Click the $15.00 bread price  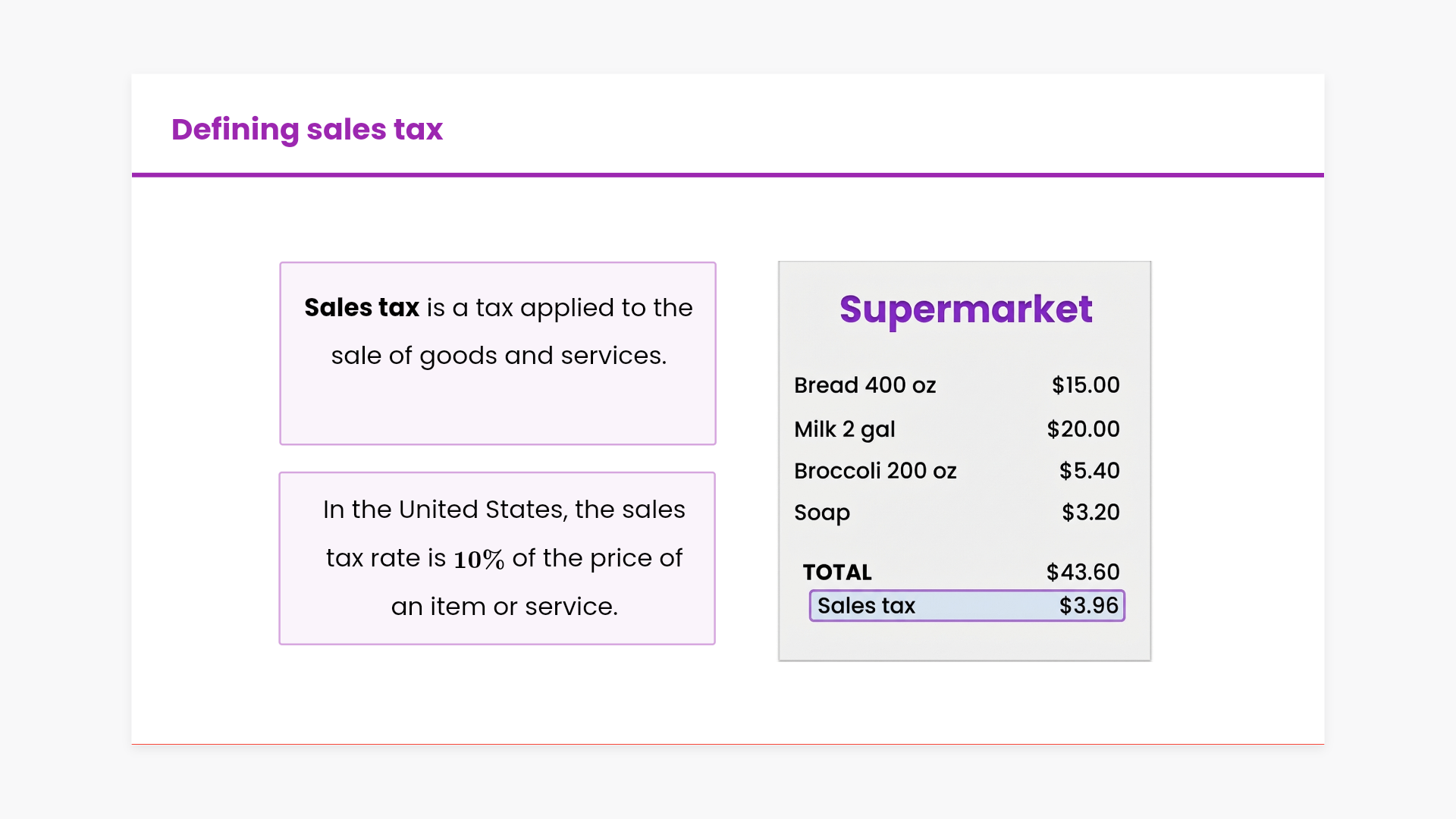tap(1085, 385)
